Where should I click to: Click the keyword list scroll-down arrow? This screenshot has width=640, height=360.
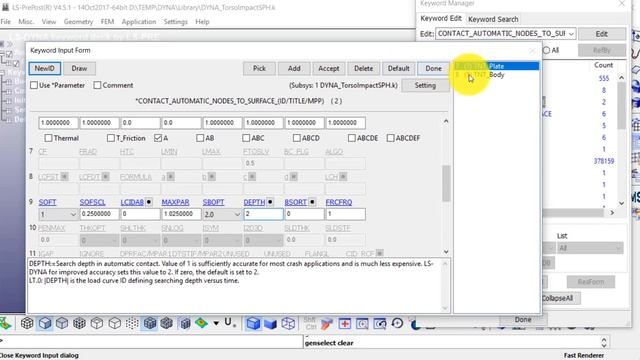pyautogui.click(x=621, y=203)
